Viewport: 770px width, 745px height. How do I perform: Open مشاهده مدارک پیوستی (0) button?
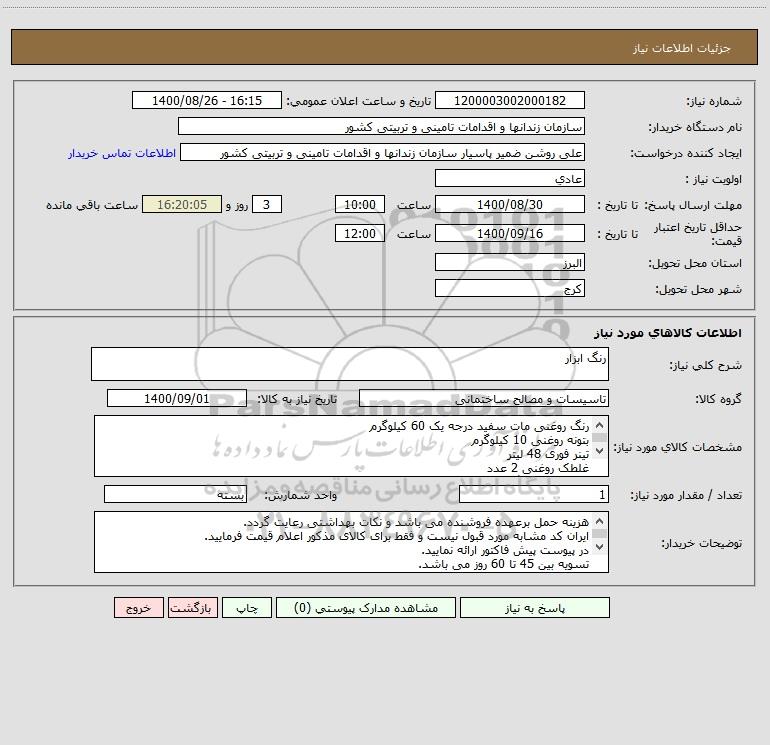(x=366, y=607)
